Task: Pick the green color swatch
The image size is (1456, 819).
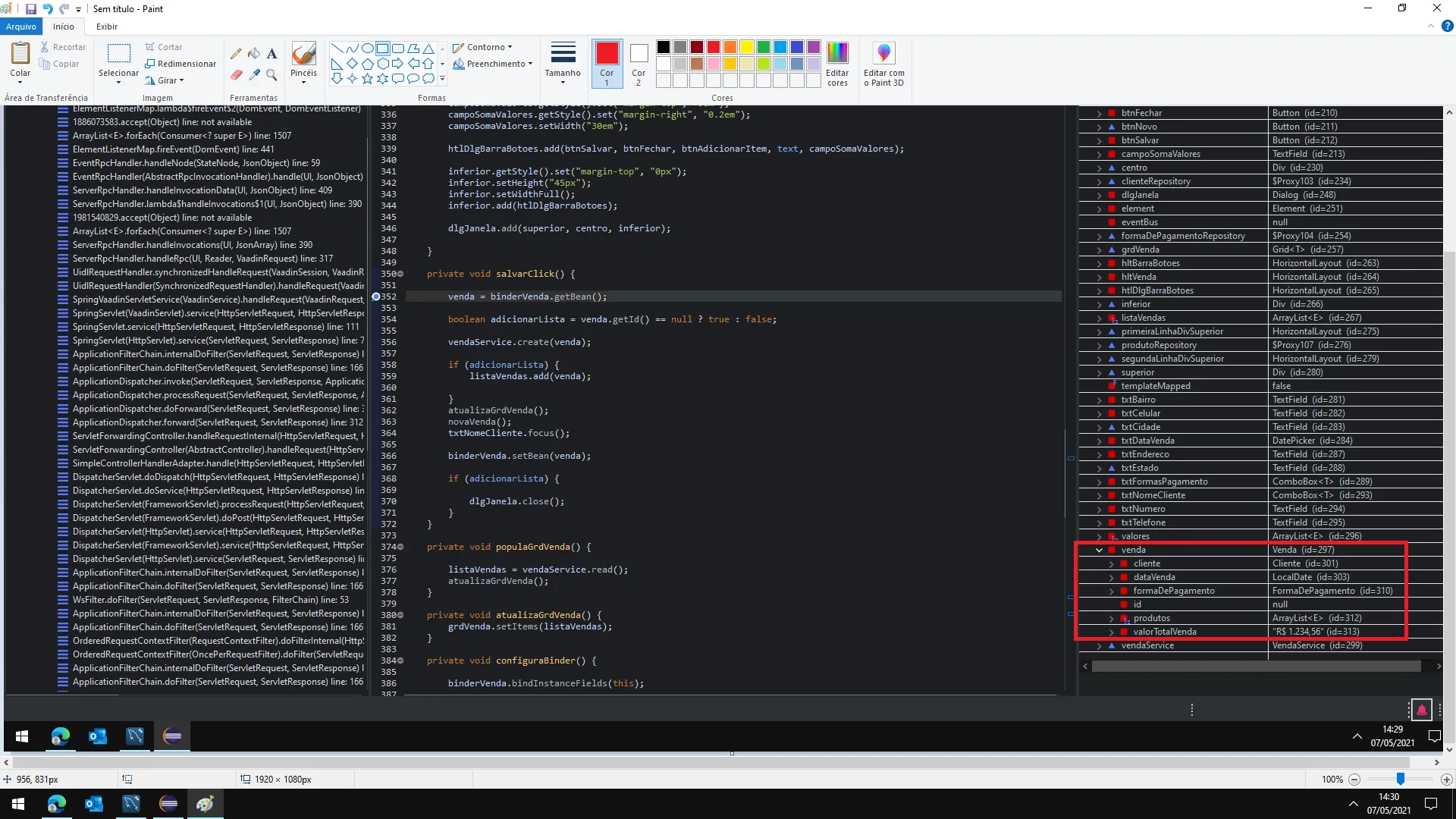Action: 763,47
